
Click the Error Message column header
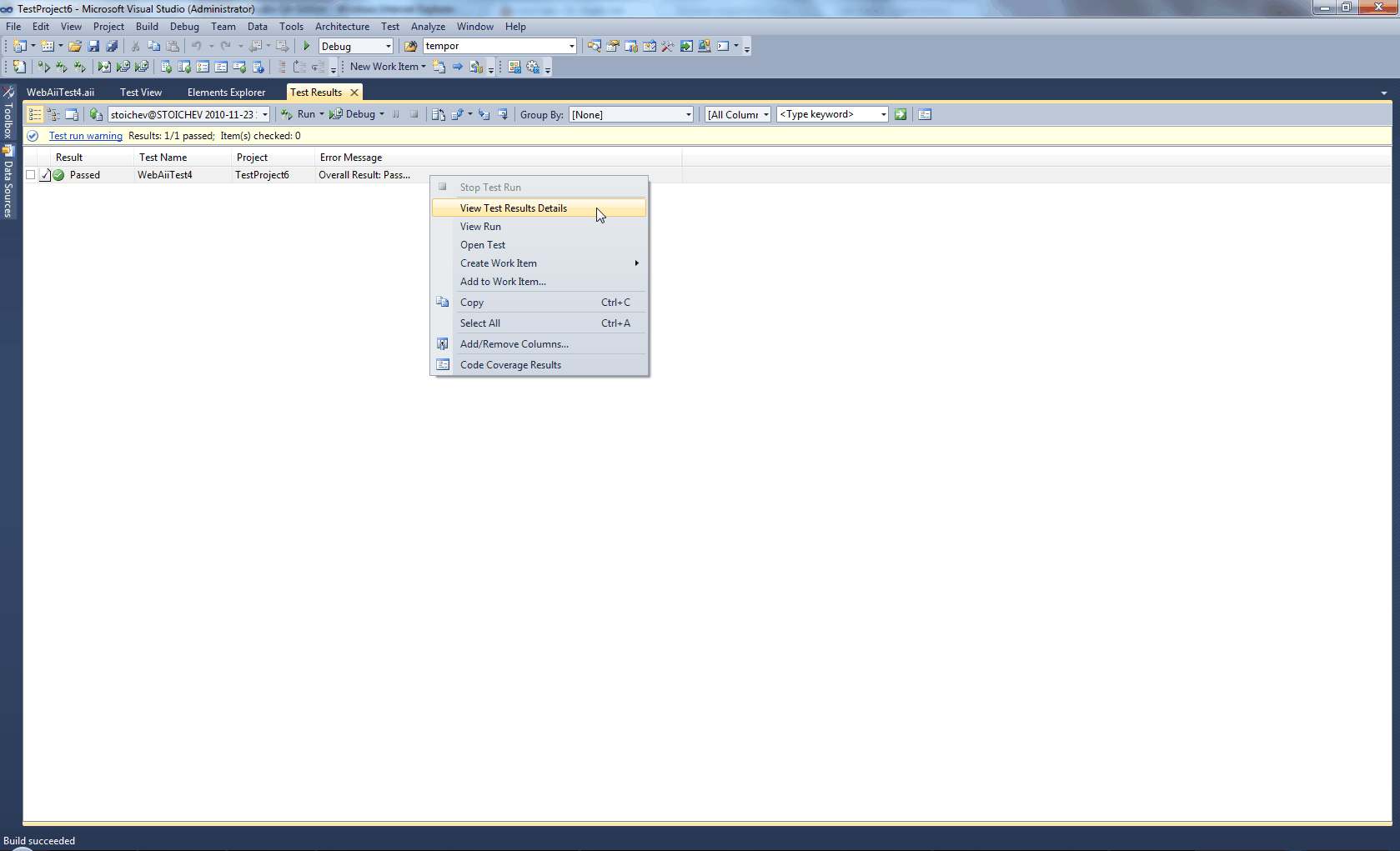click(x=499, y=158)
